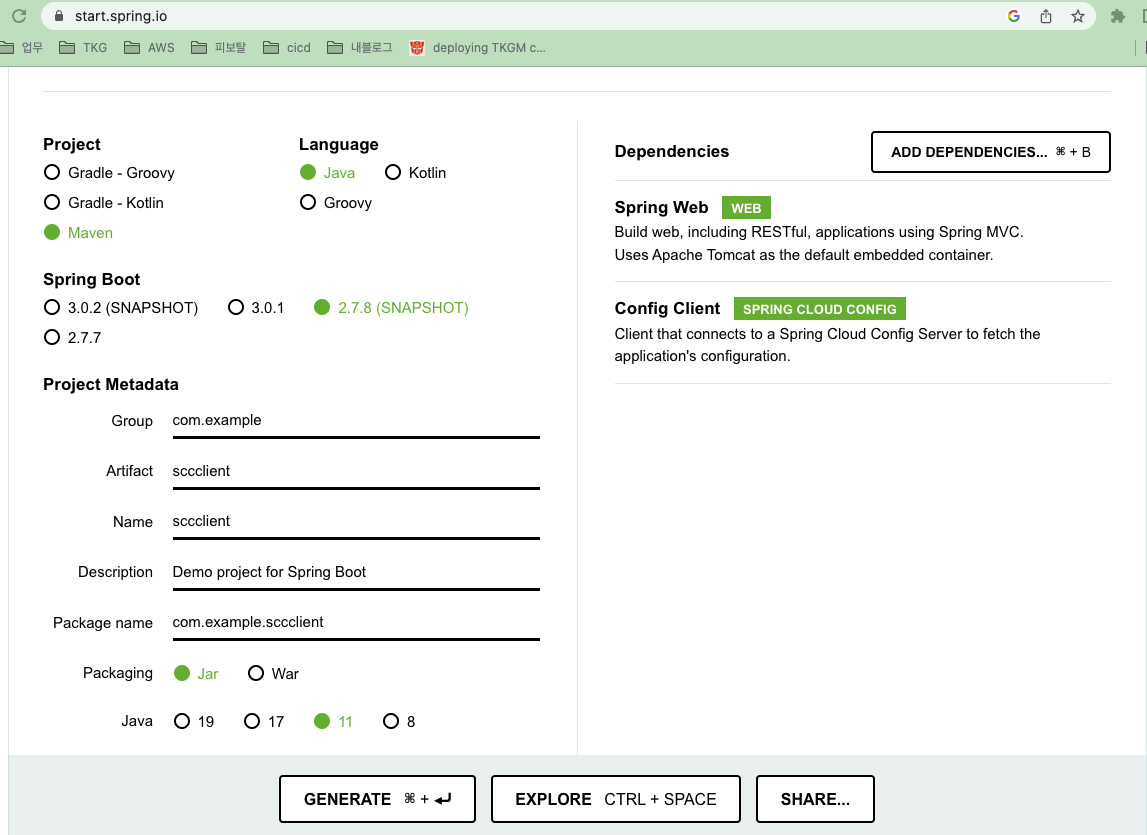Click the WEB tag badge
Viewport: 1147px width, 835px height.
[746, 208]
